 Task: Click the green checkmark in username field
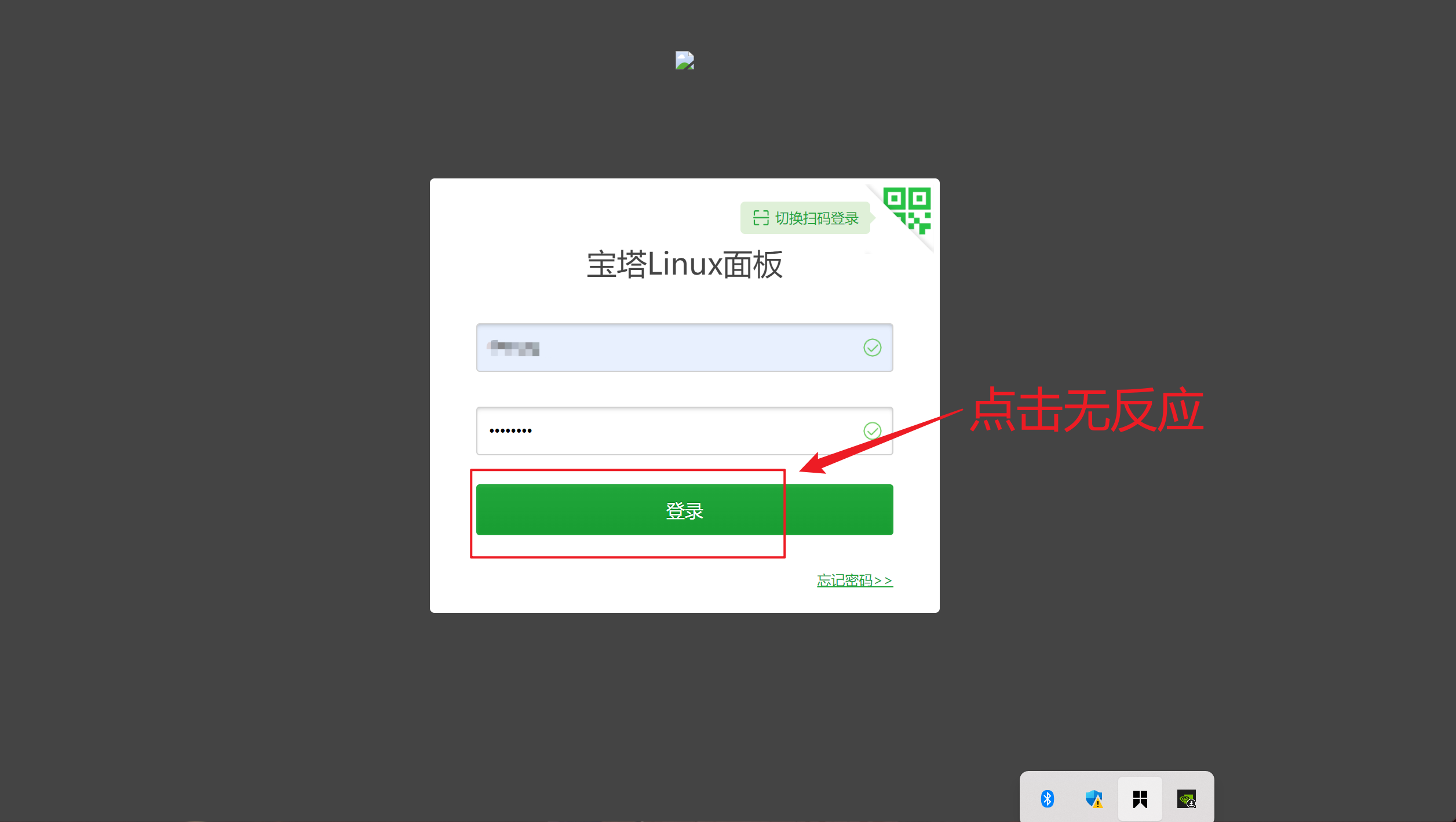[x=872, y=348]
